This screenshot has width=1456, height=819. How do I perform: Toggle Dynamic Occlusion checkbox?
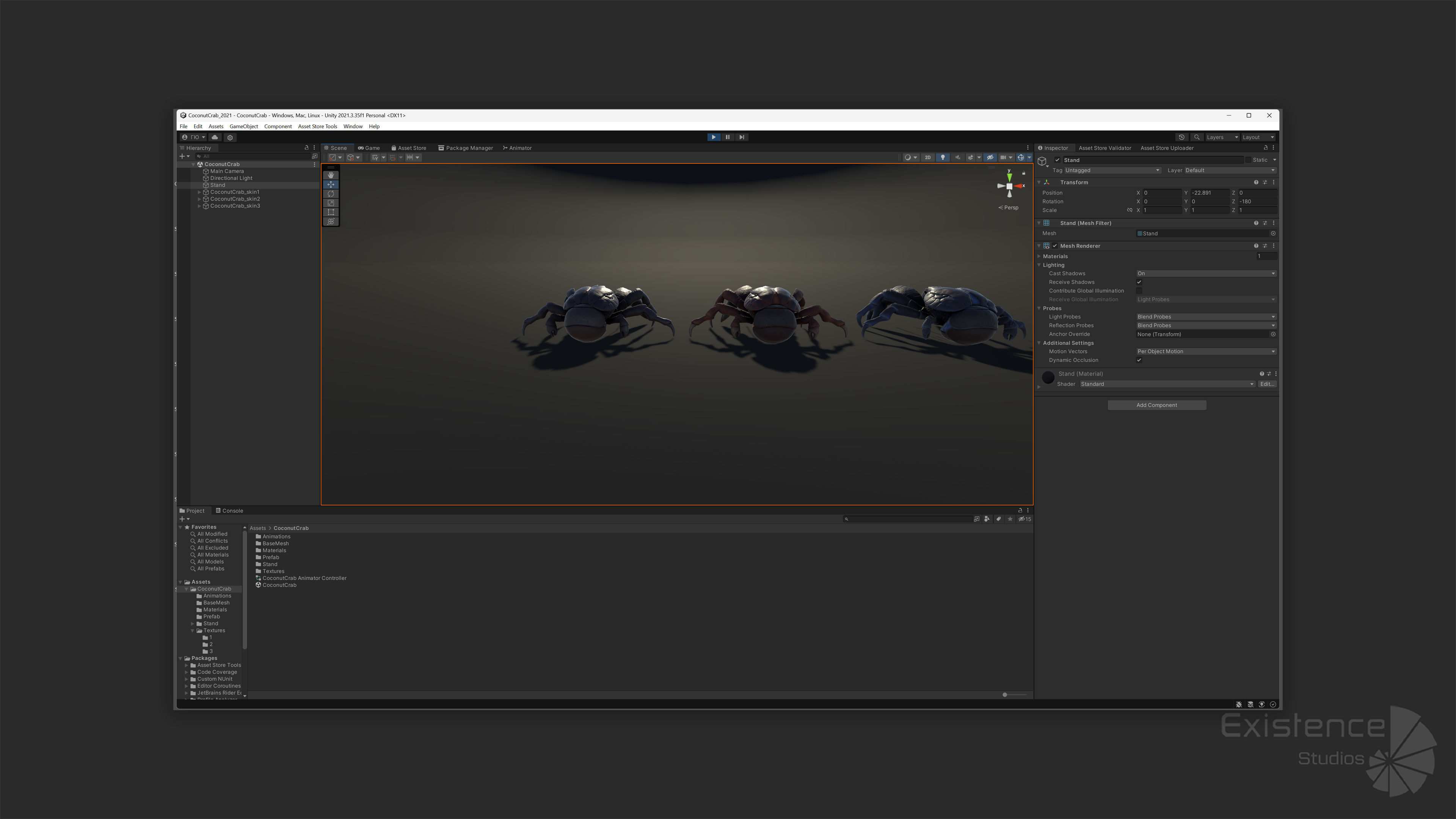click(1139, 360)
